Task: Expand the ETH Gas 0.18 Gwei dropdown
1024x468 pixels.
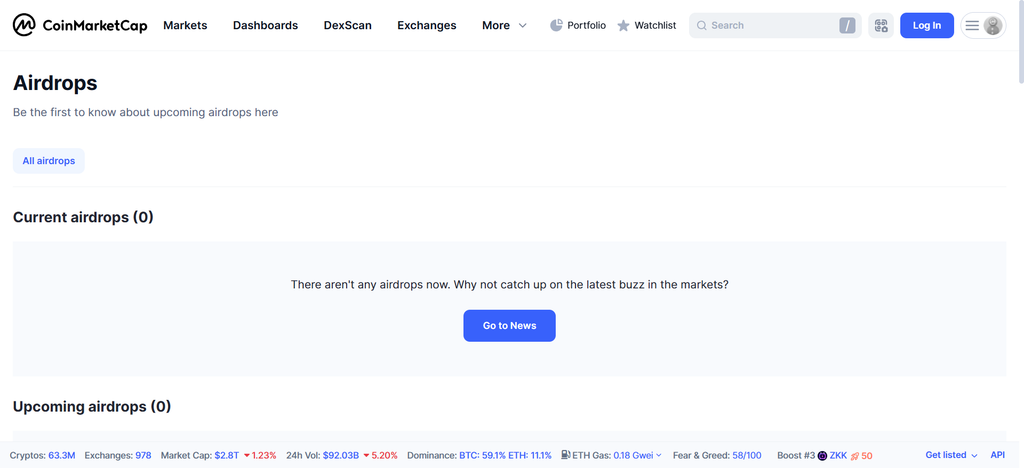Action: click(x=637, y=455)
